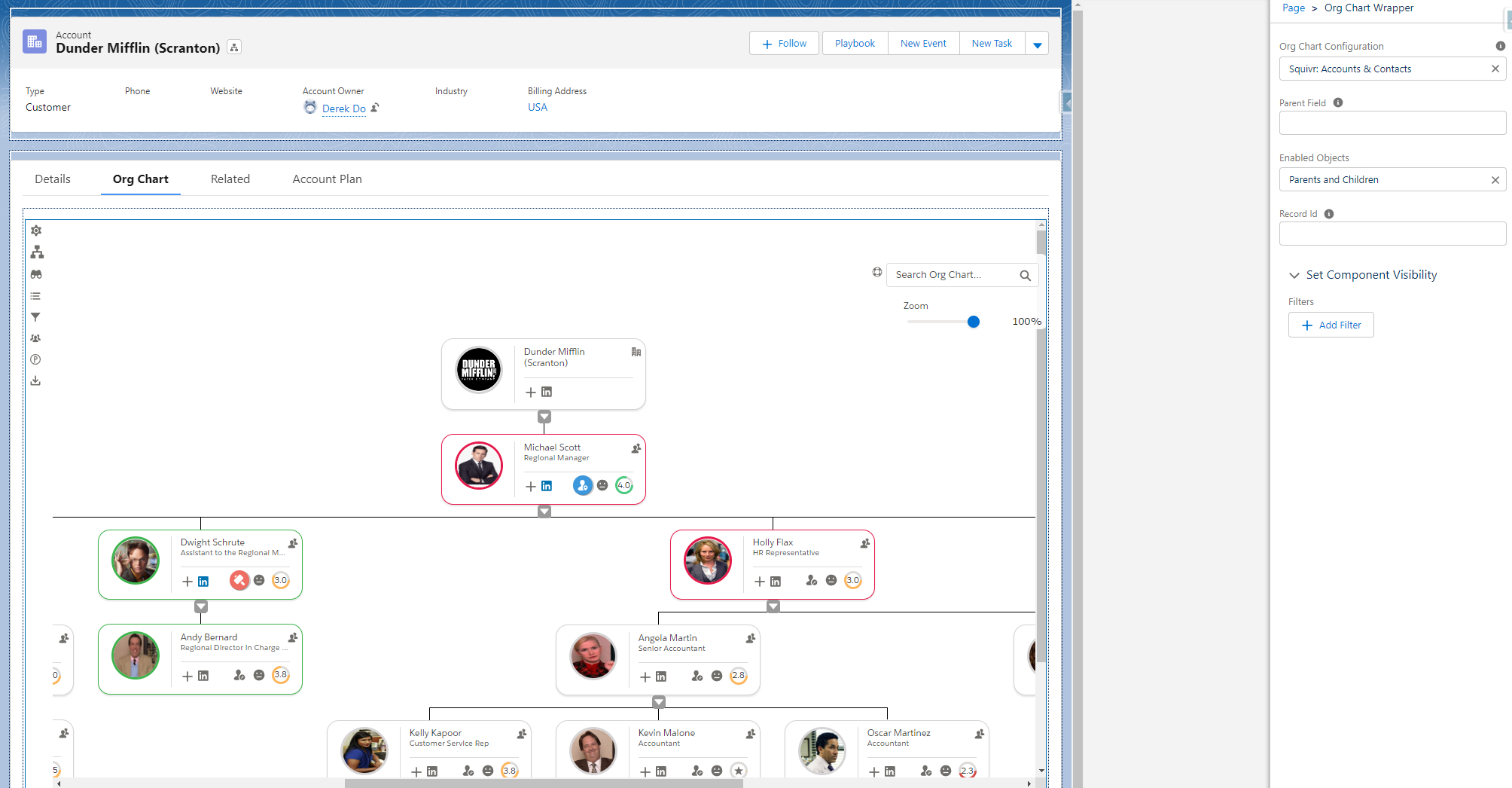Select the Org Chart tab
This screenshot has height=788, width=1512.
coord(141,179)
